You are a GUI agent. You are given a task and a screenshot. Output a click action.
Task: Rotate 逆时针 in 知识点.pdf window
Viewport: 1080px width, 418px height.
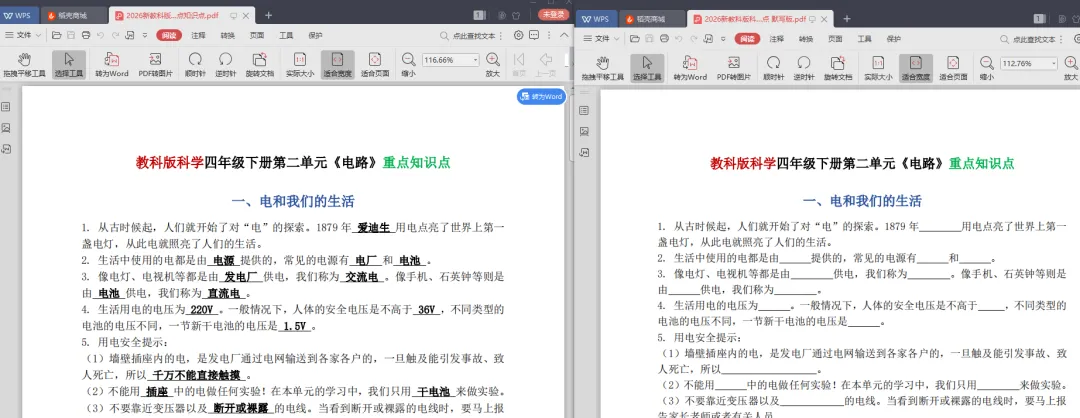pos(225,65)
